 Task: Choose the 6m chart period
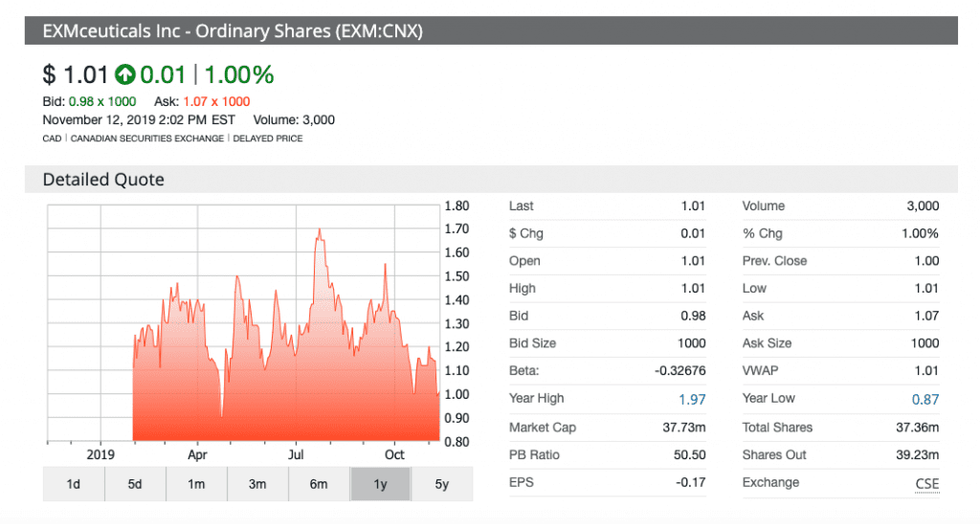[318, 484]
